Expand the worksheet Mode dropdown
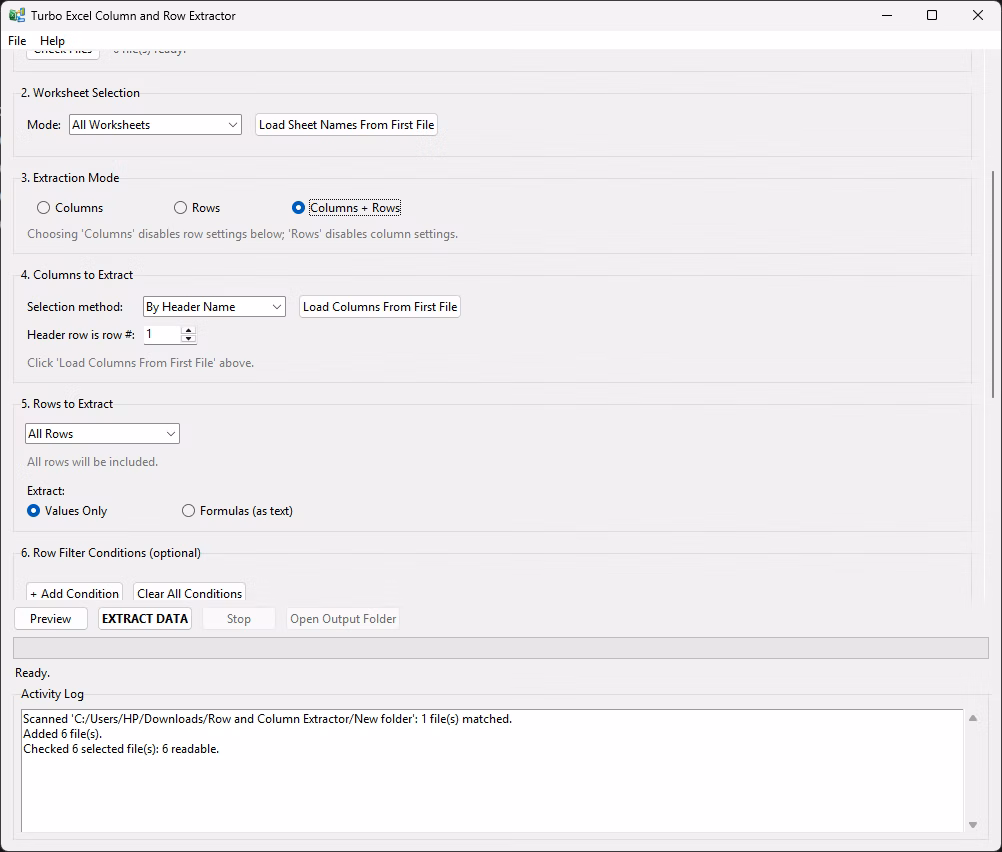The image size is (1002, 852). [155, 125]
